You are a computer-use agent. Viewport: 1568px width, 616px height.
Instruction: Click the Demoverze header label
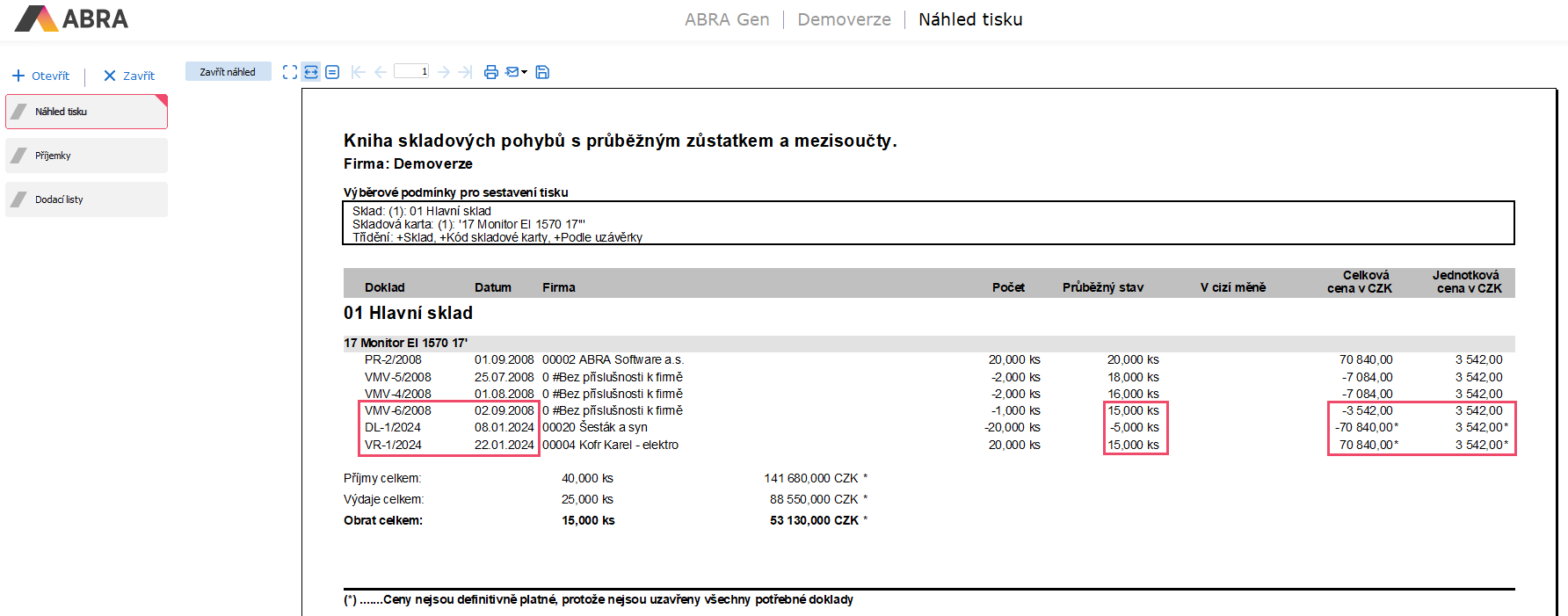click(844, 19)
